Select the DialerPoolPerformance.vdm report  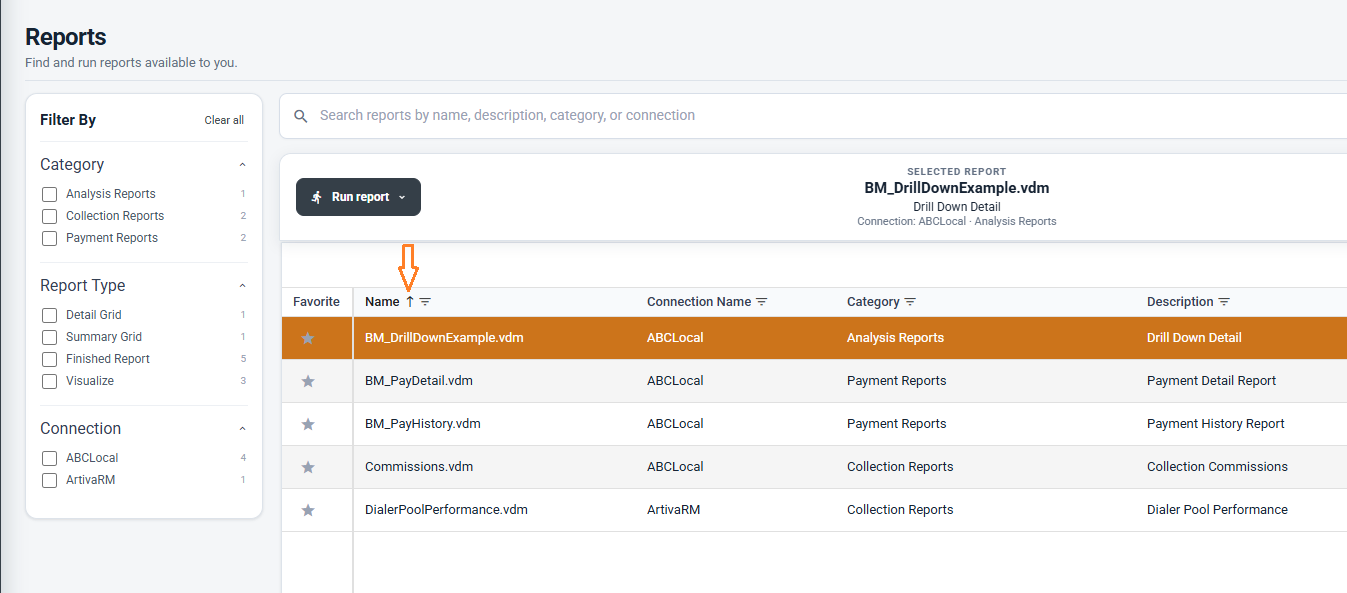click(446, 510)
